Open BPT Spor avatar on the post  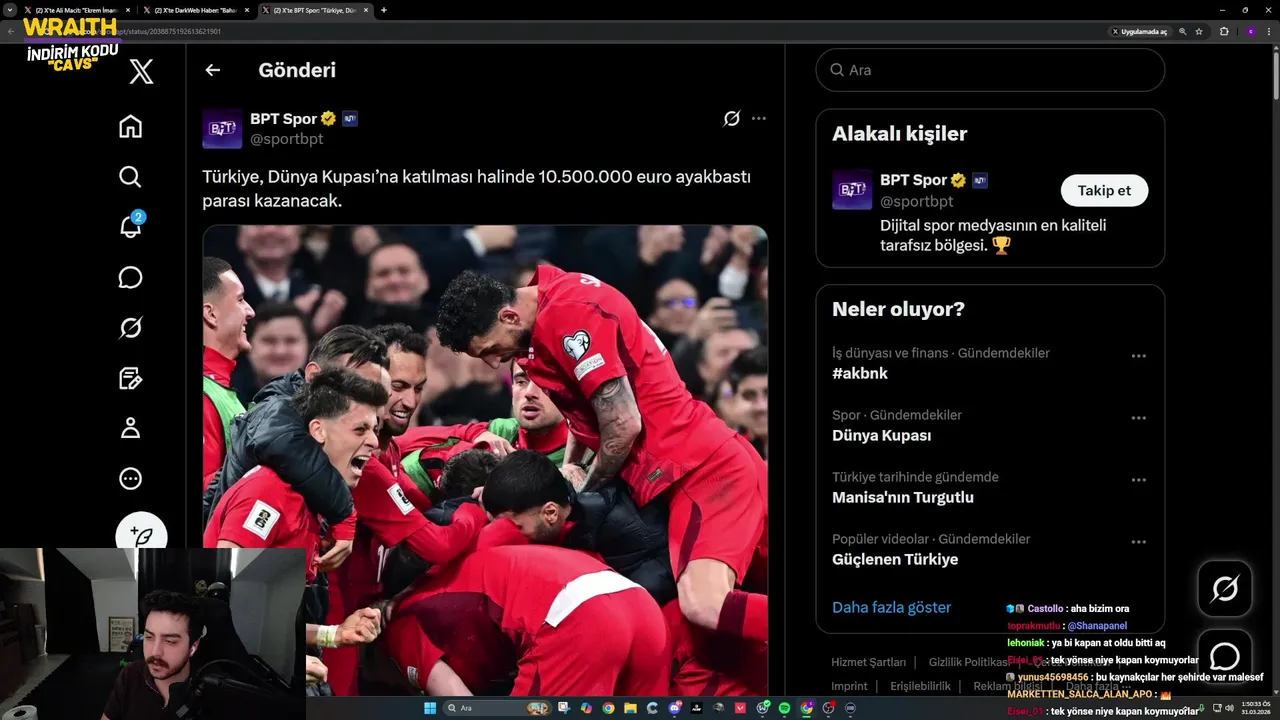[x=222, y=129]
